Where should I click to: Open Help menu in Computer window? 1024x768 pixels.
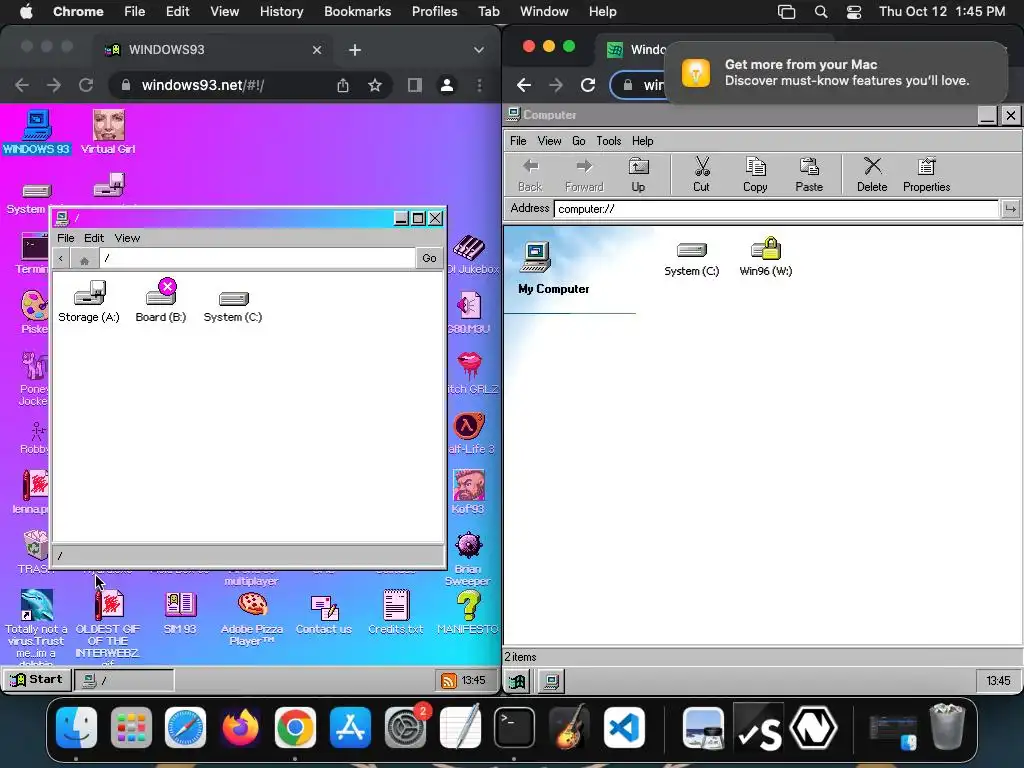click(x=643, y=141)
